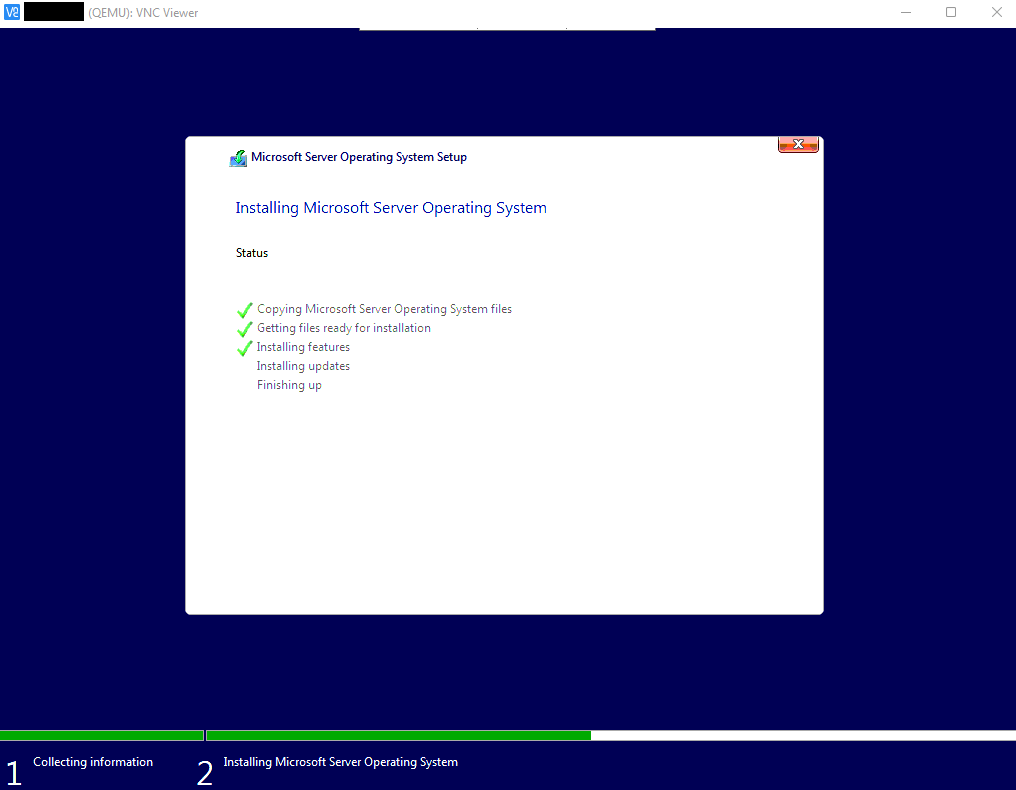The height and width of the screenshot is (790, 1016).
Task: Click the 'Copying Microsoft Server Operating System files' text
Action: tap(384, 309)
